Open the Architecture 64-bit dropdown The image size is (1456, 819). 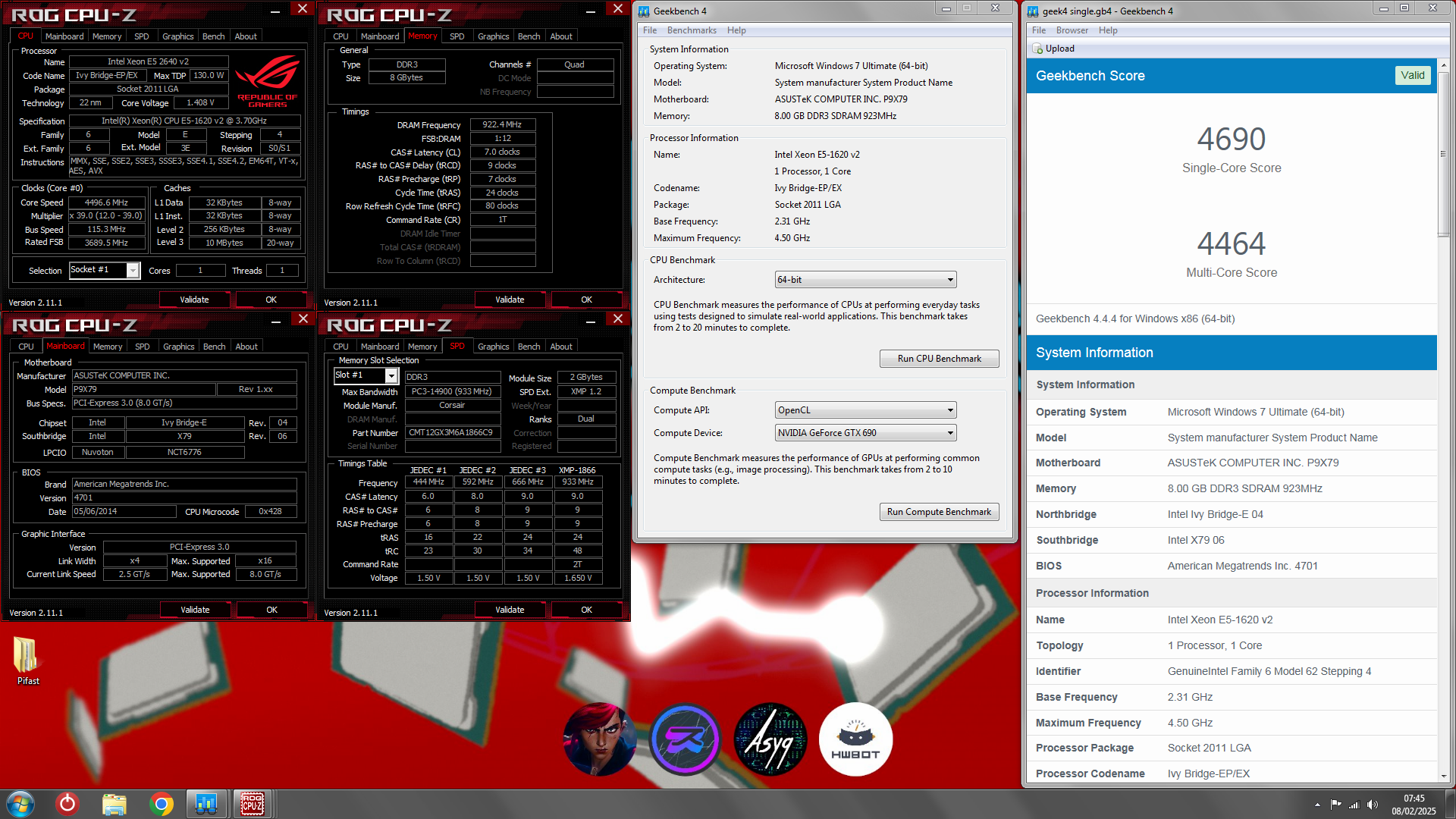click(865, 280)
